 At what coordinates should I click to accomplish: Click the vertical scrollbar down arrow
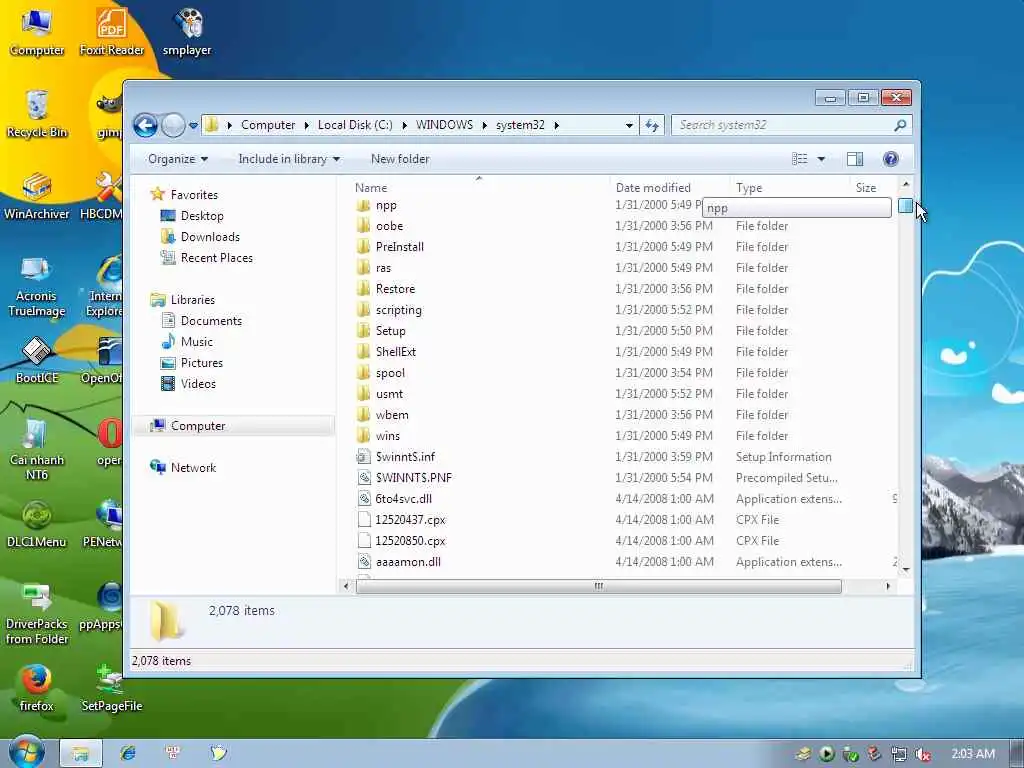(x=905, y=570)
